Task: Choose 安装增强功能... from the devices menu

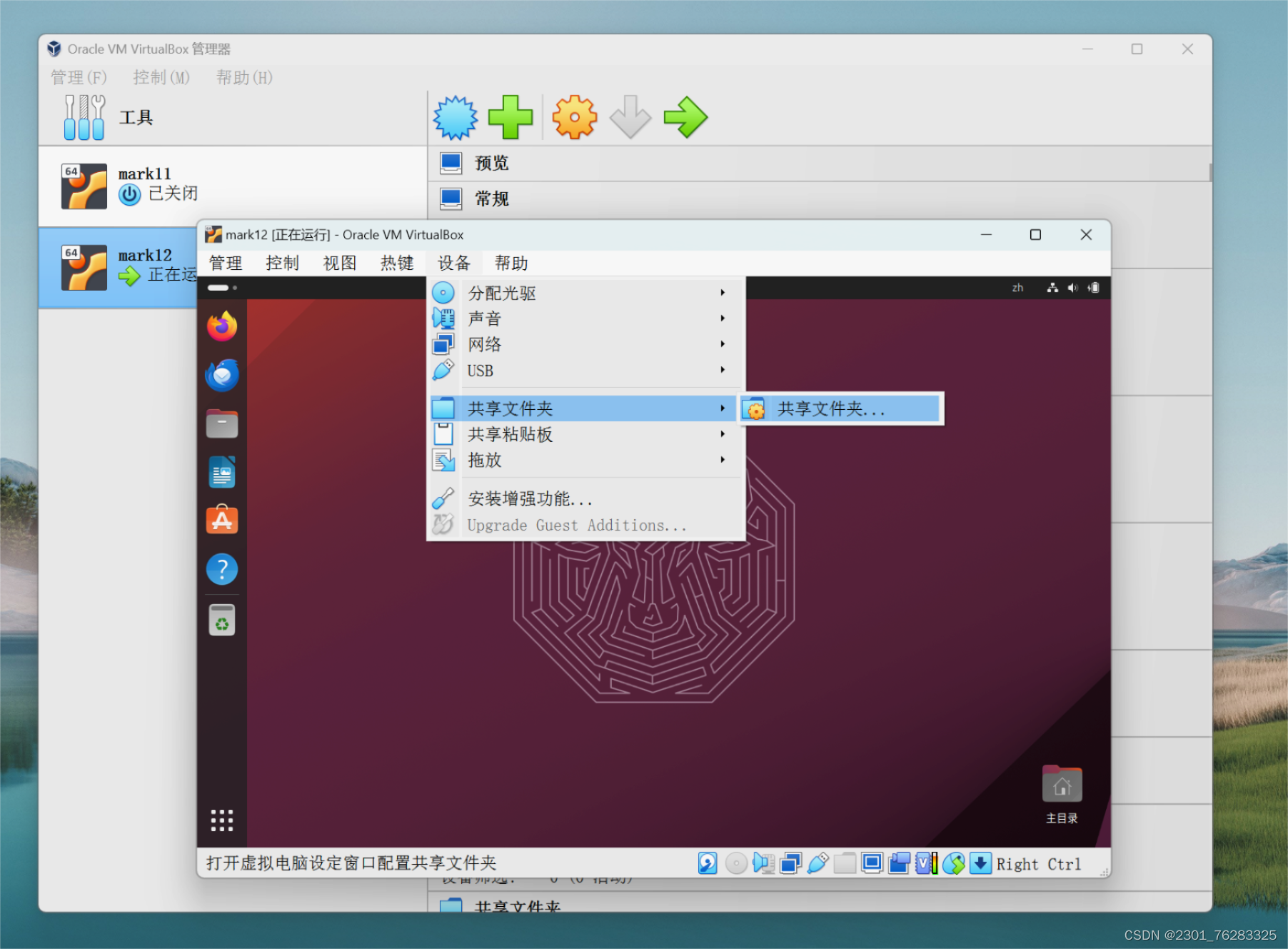Action: (x=586, y=498)
